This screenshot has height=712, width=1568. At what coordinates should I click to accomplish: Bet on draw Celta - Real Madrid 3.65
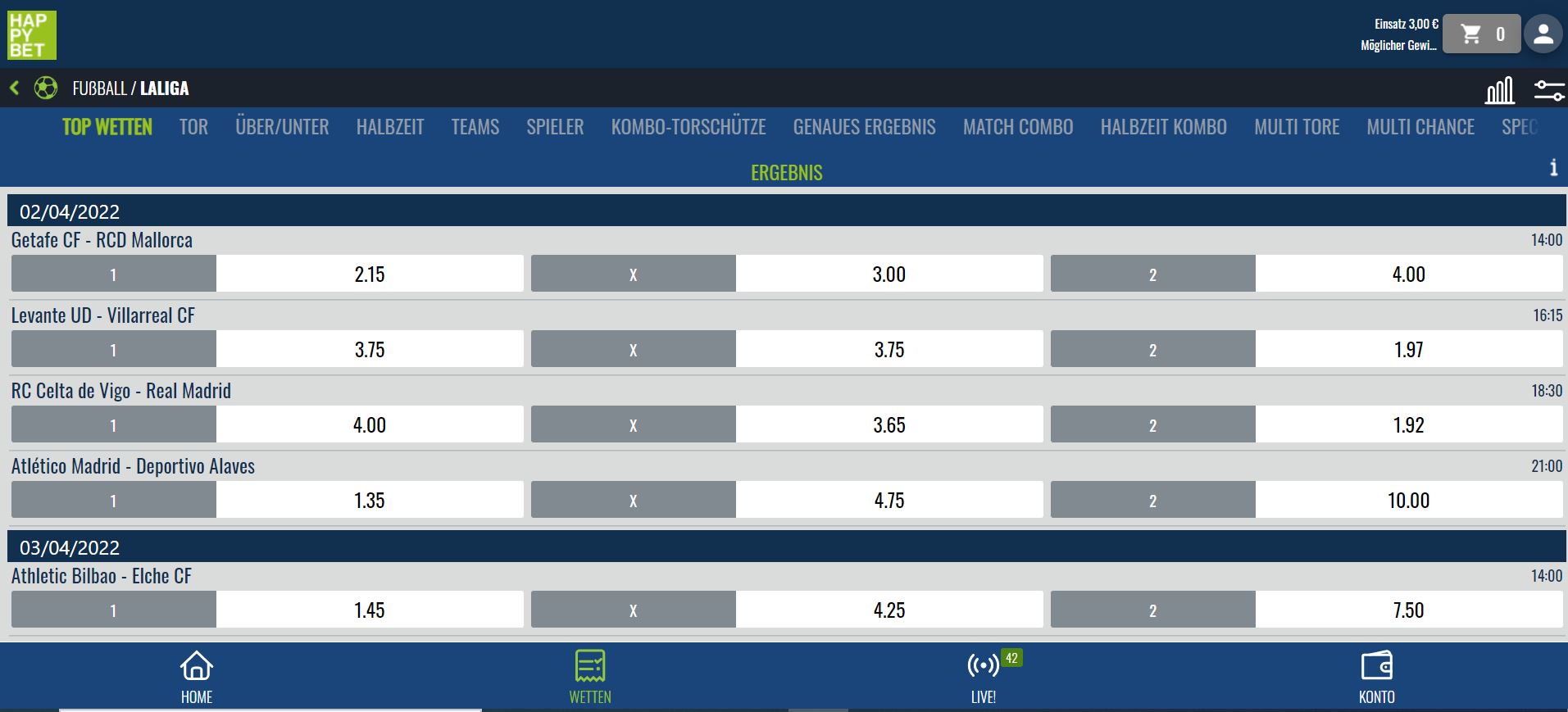pos(787,424)
